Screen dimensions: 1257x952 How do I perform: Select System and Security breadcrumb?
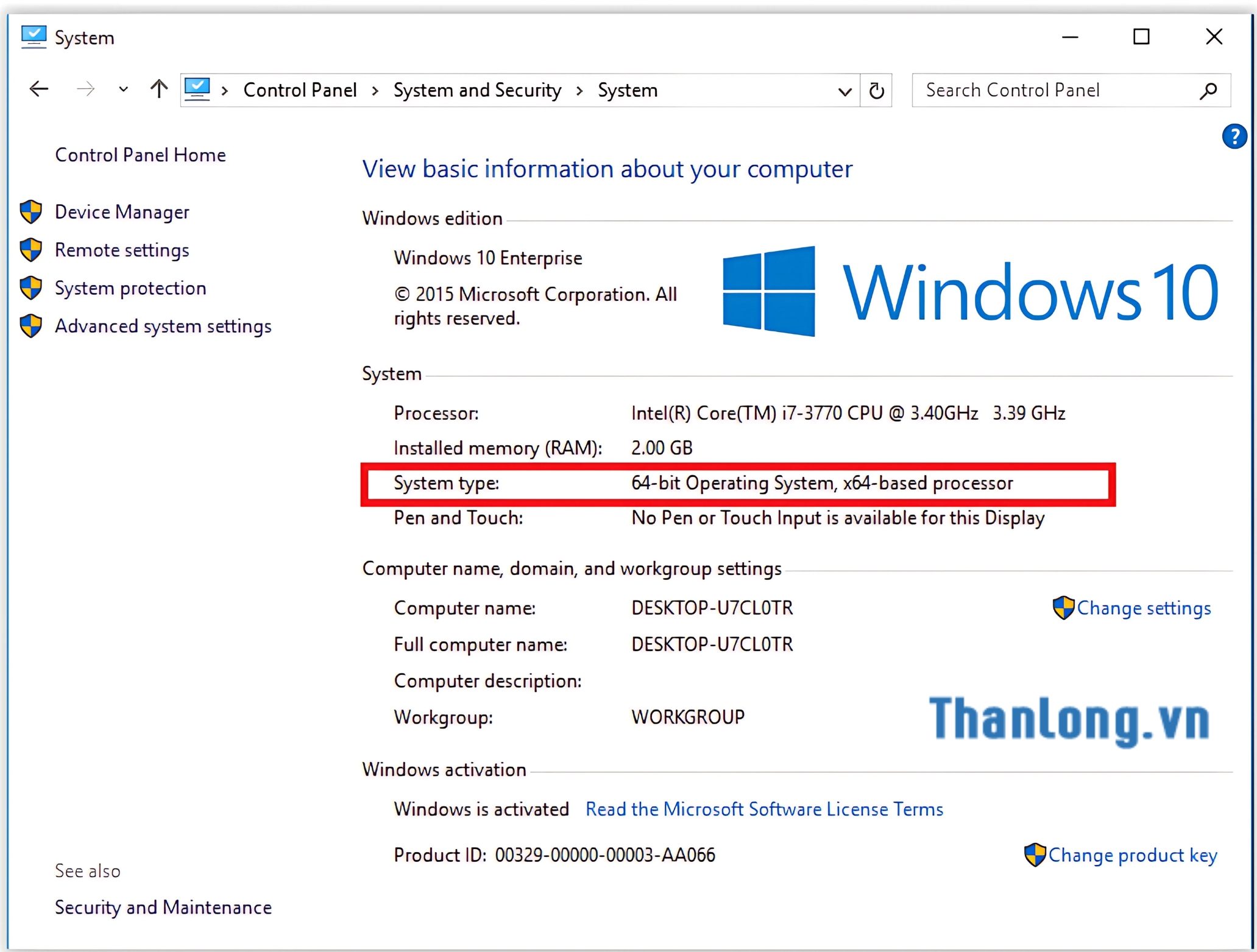pos(477,91)
